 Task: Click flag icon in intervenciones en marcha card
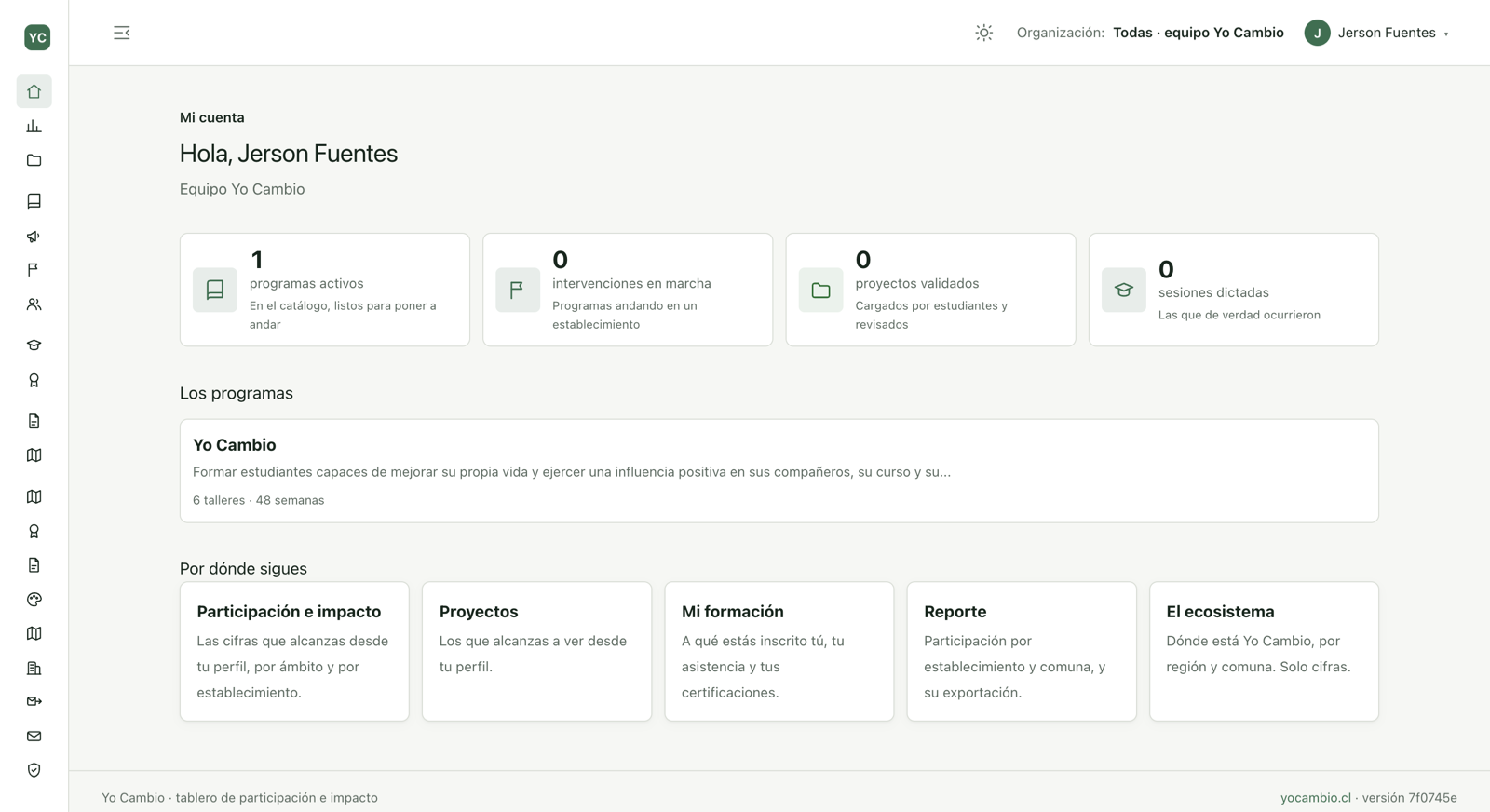point(518,290)
